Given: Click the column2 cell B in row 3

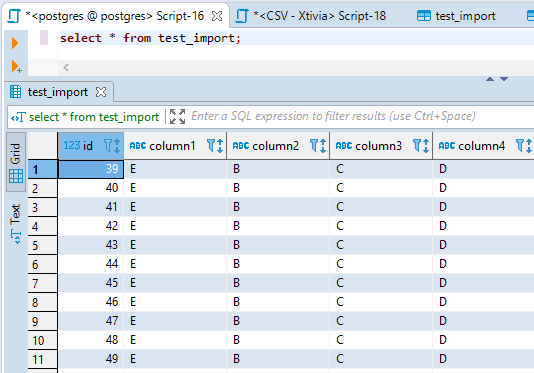Looking at the screenshot, I should click(x=278, y=207).
